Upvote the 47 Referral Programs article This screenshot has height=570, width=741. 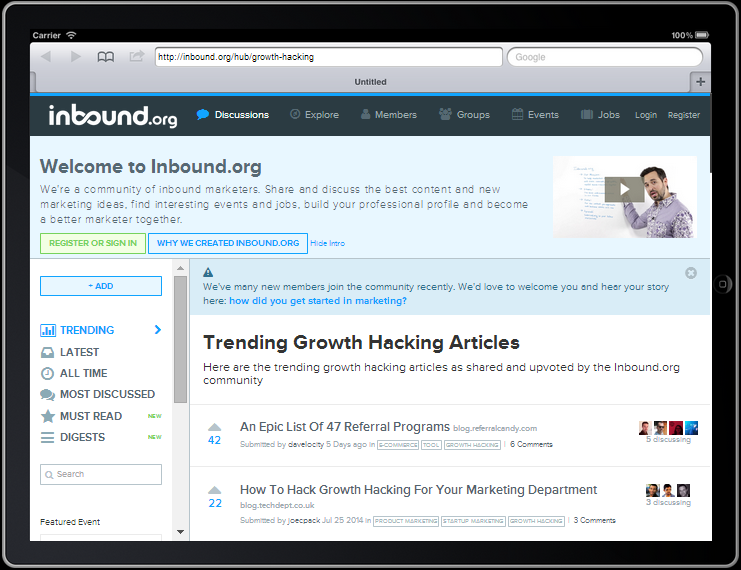pos(215,427)
